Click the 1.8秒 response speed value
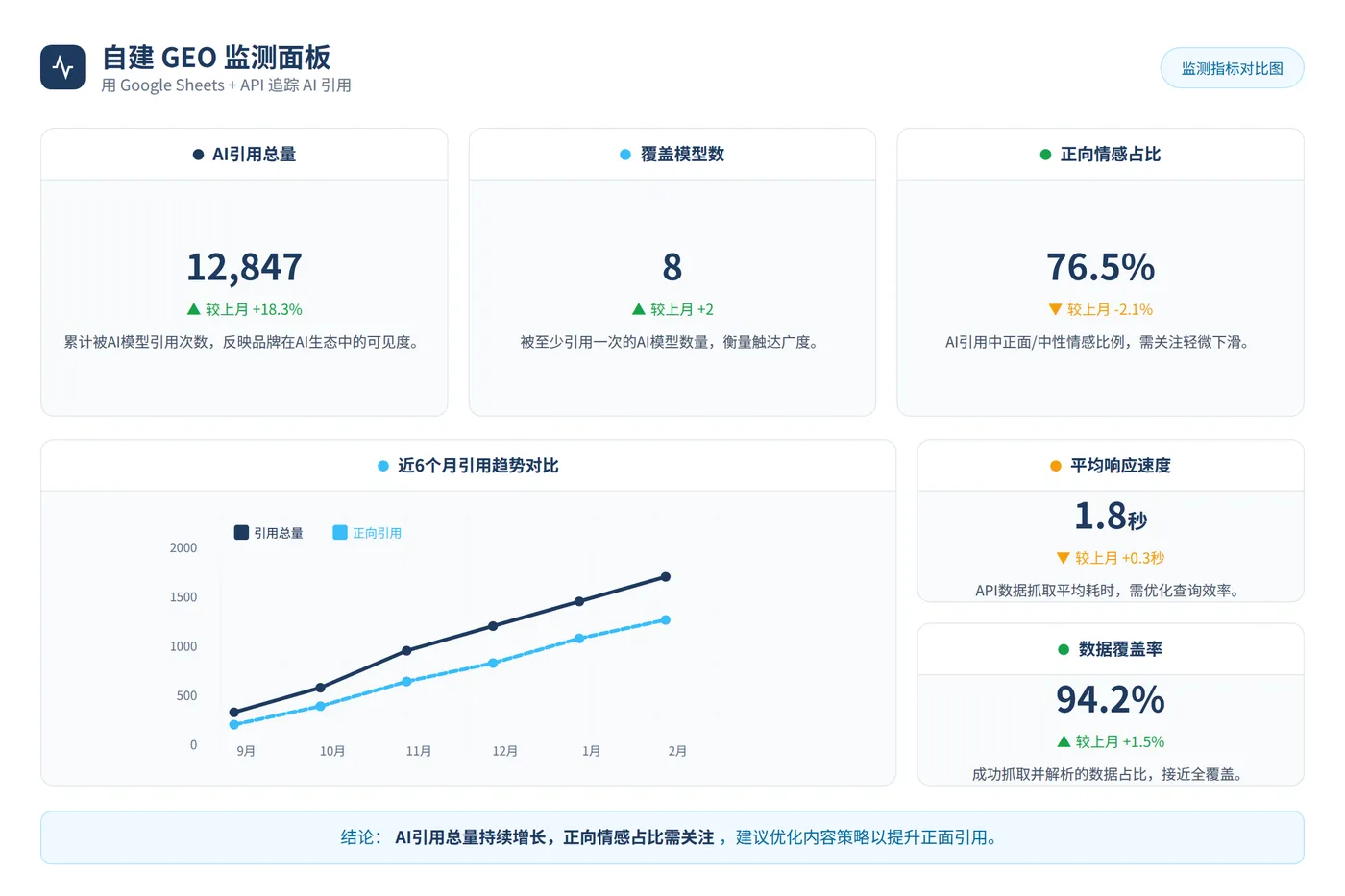The width and height of the screenshot is (1345, 896). click(1111, 516)
